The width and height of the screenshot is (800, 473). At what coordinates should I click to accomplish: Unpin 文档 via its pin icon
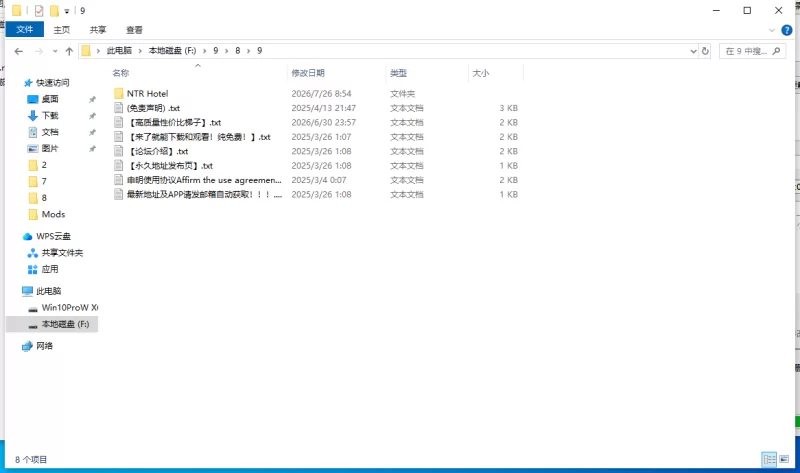point(92,132)
